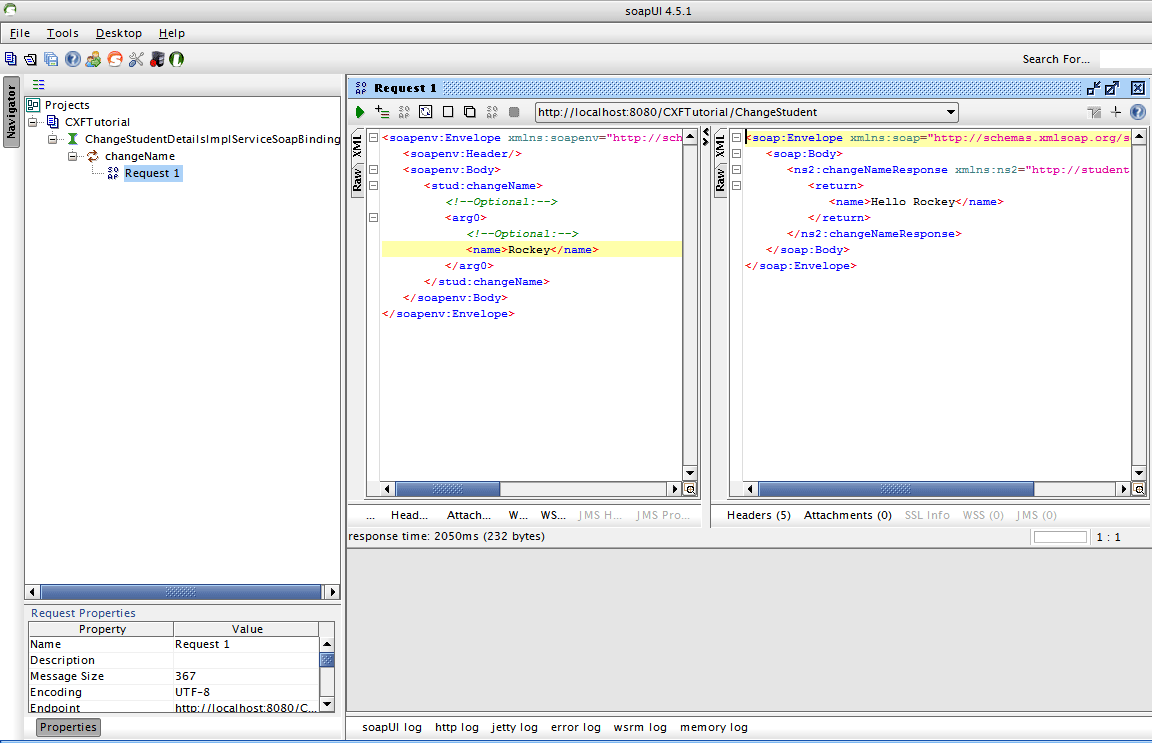Click the Forum people icon in toolbar
Image resolution: width=1152 pixels, height=743 pixels.
coord(93,59)
